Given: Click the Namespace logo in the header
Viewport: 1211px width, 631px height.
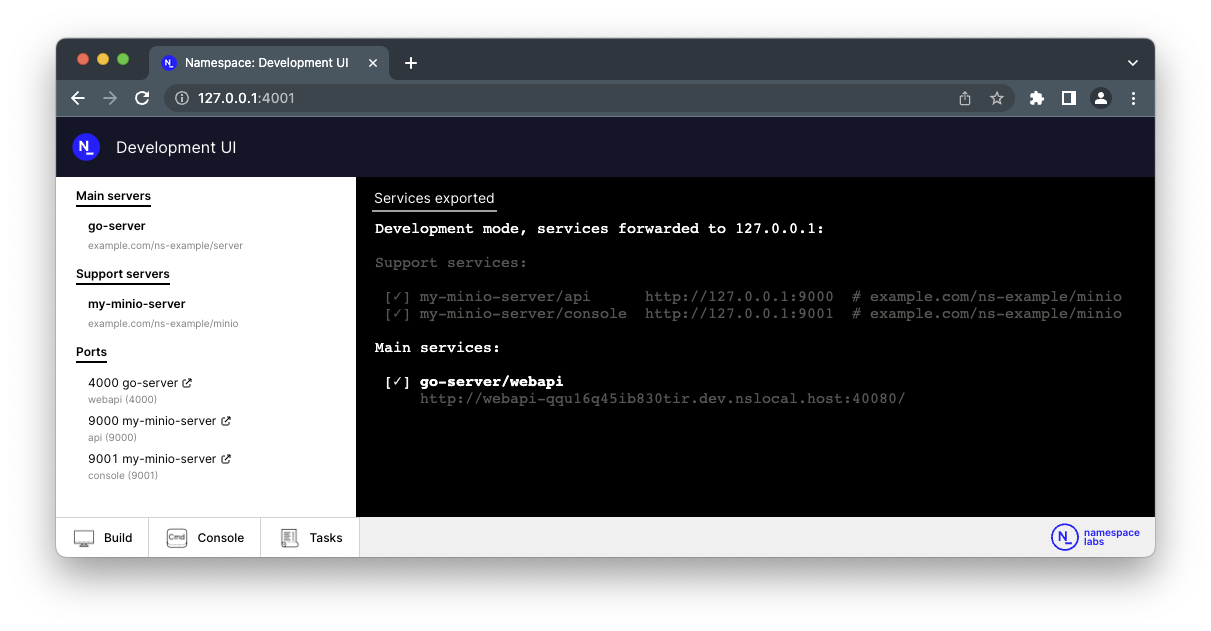Looking at the screenshot, I should pos(86,147).
